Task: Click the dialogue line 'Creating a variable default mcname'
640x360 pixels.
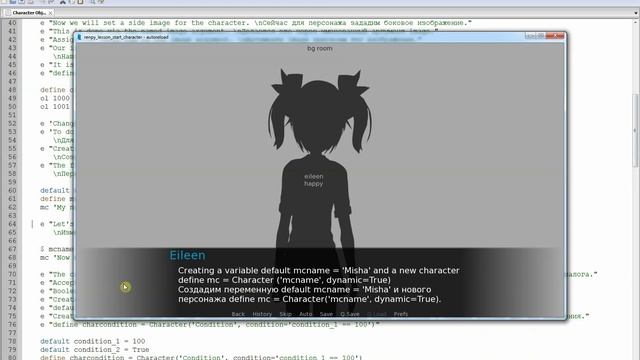Action: point(318,271)
